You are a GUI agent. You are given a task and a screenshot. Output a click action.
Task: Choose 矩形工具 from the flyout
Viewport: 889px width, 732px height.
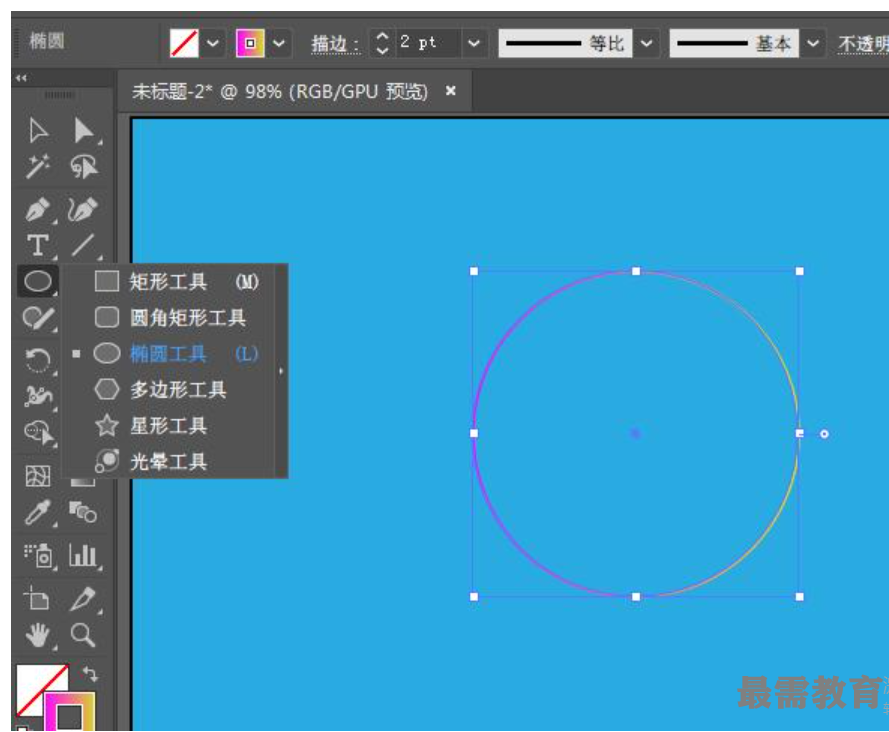coord(175,281)
